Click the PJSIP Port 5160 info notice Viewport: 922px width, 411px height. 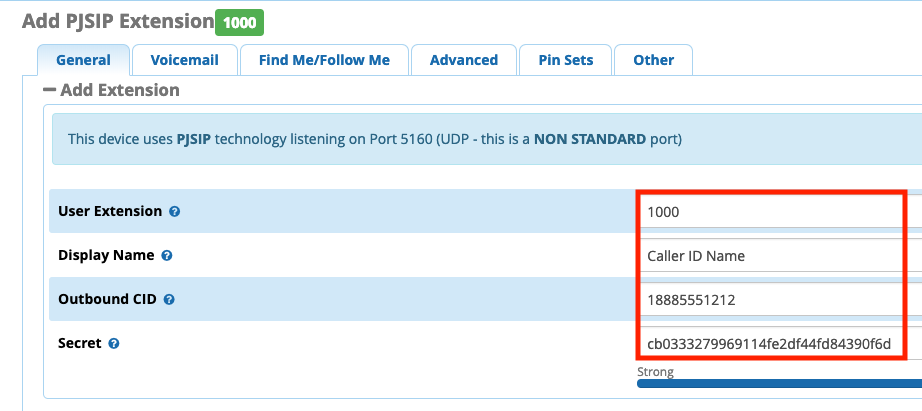click(x=487, y=140)
